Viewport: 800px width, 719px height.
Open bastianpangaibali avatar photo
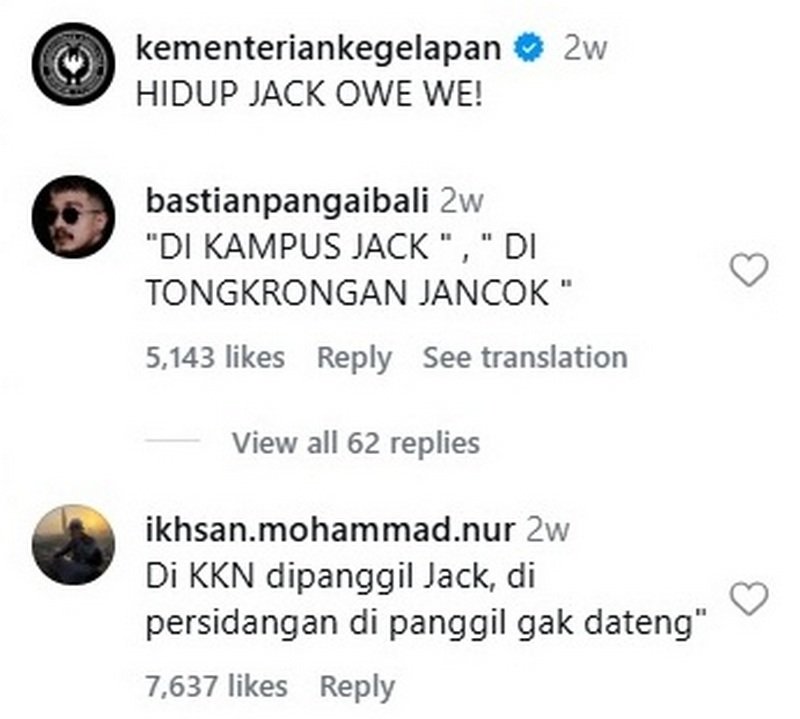pos(73,217)
